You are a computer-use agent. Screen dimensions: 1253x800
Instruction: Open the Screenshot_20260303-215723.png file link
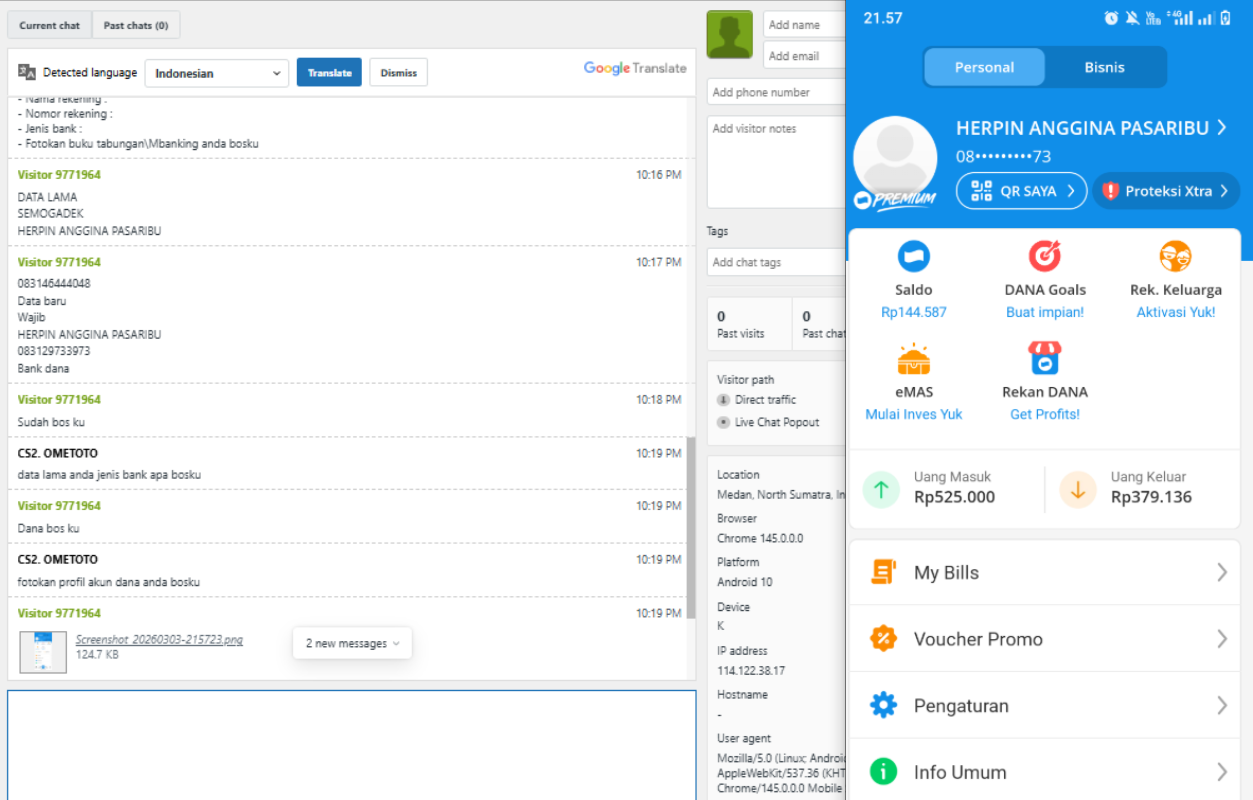point(159,640)
